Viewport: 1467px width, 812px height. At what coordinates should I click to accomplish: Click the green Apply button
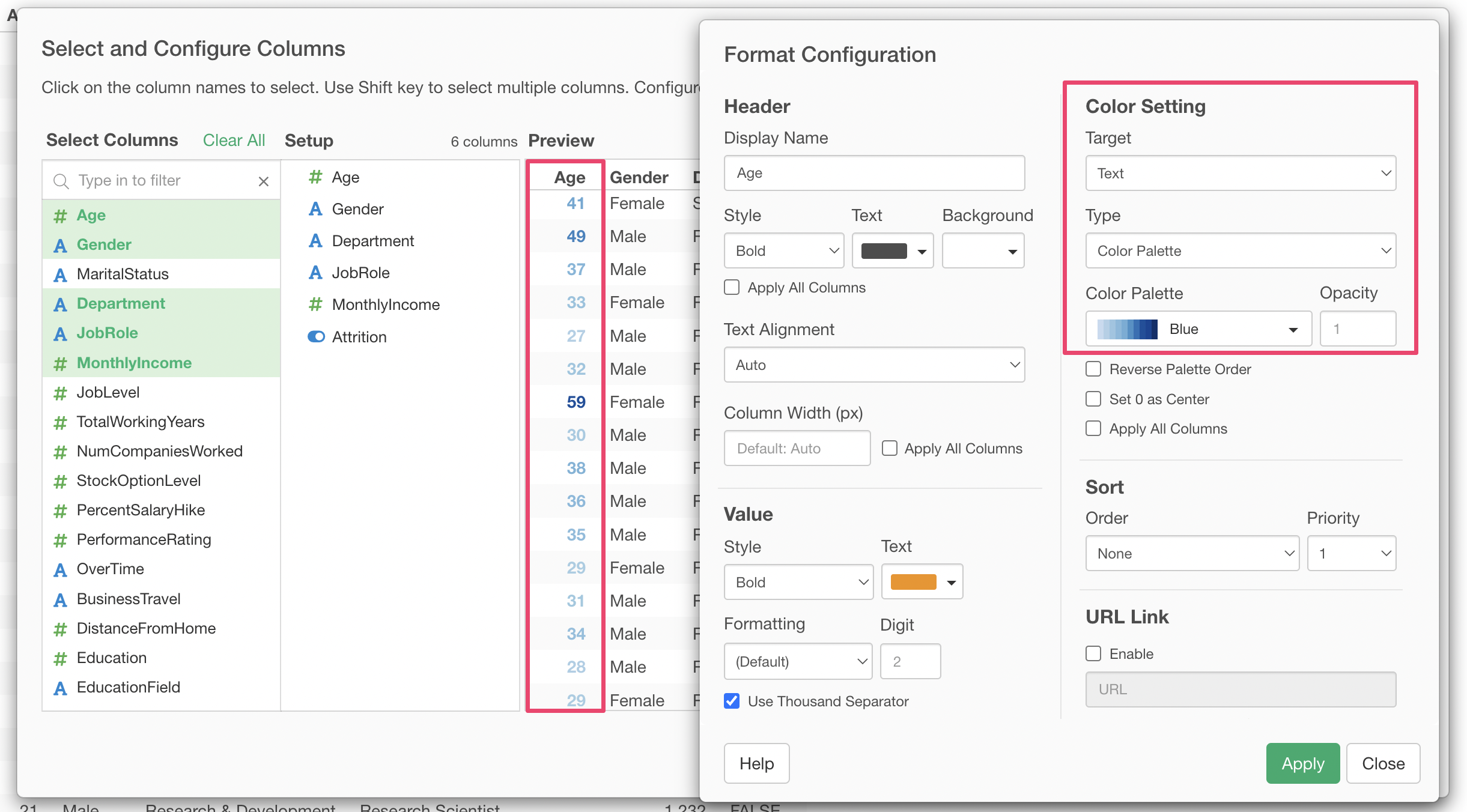coord(1302,764)
